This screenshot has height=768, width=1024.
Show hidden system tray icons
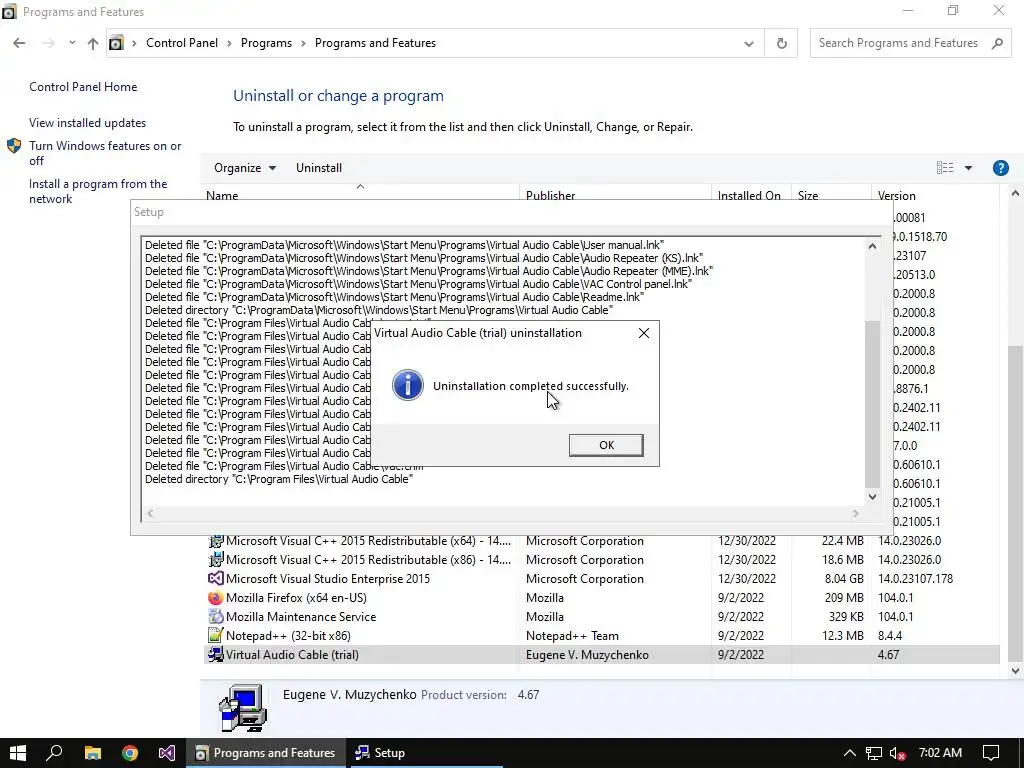849,753
